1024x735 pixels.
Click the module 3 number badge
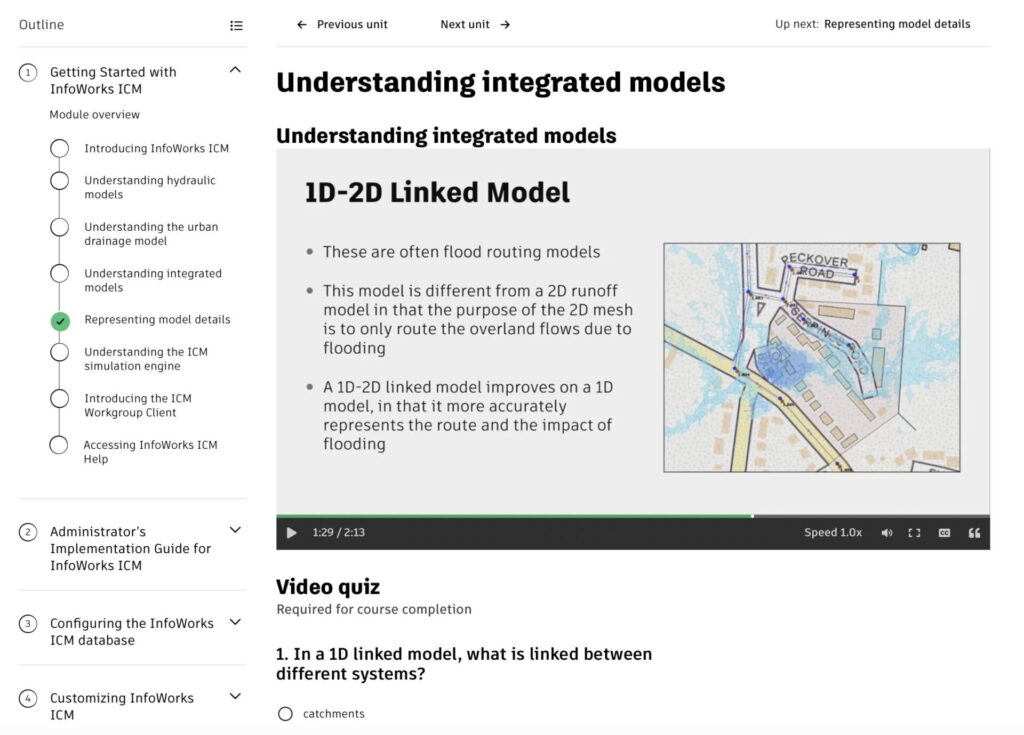27,624
